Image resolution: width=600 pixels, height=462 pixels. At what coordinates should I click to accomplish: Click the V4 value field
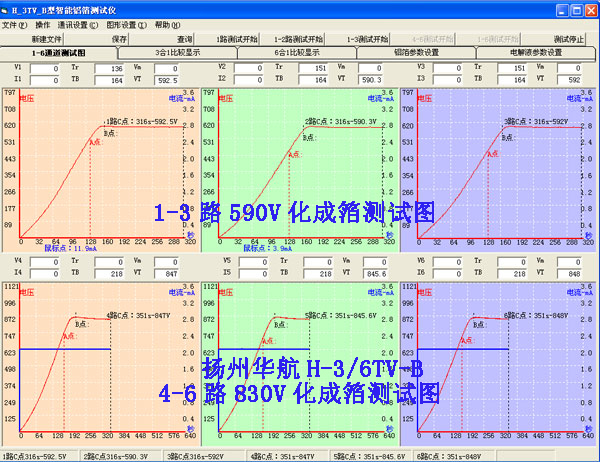44,263
